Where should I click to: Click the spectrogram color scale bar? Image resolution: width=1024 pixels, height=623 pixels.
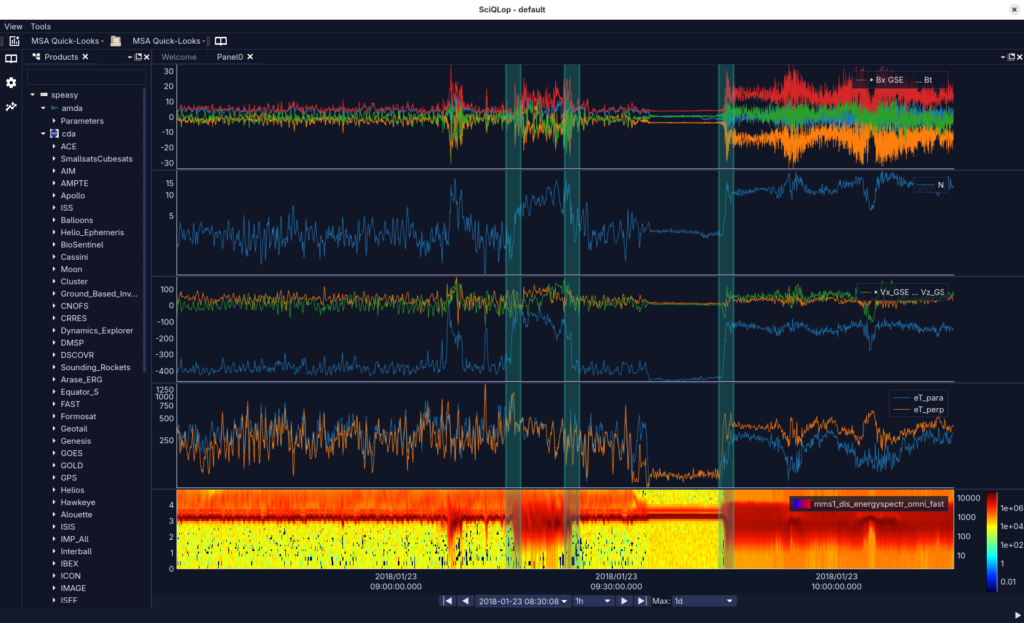992,541
